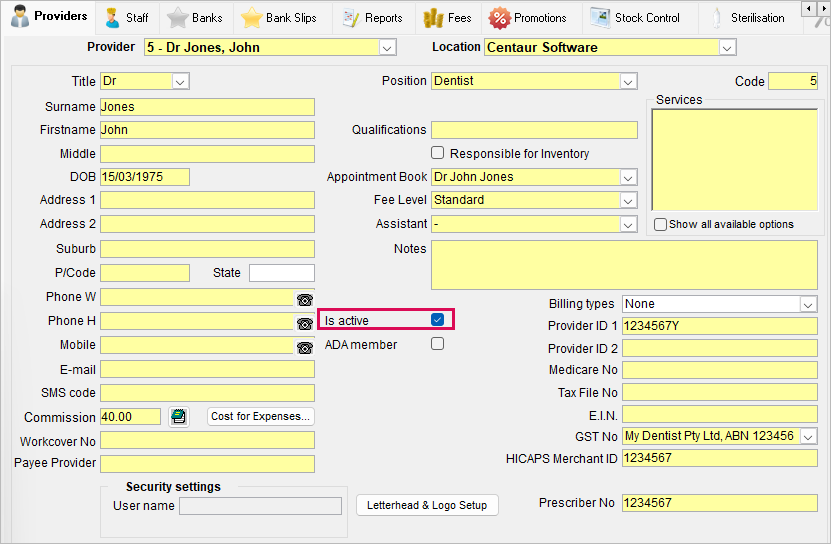Tick the ADA member checkbox
The width and height of the screenshot is (831, 544).
[x=437, y=344]
